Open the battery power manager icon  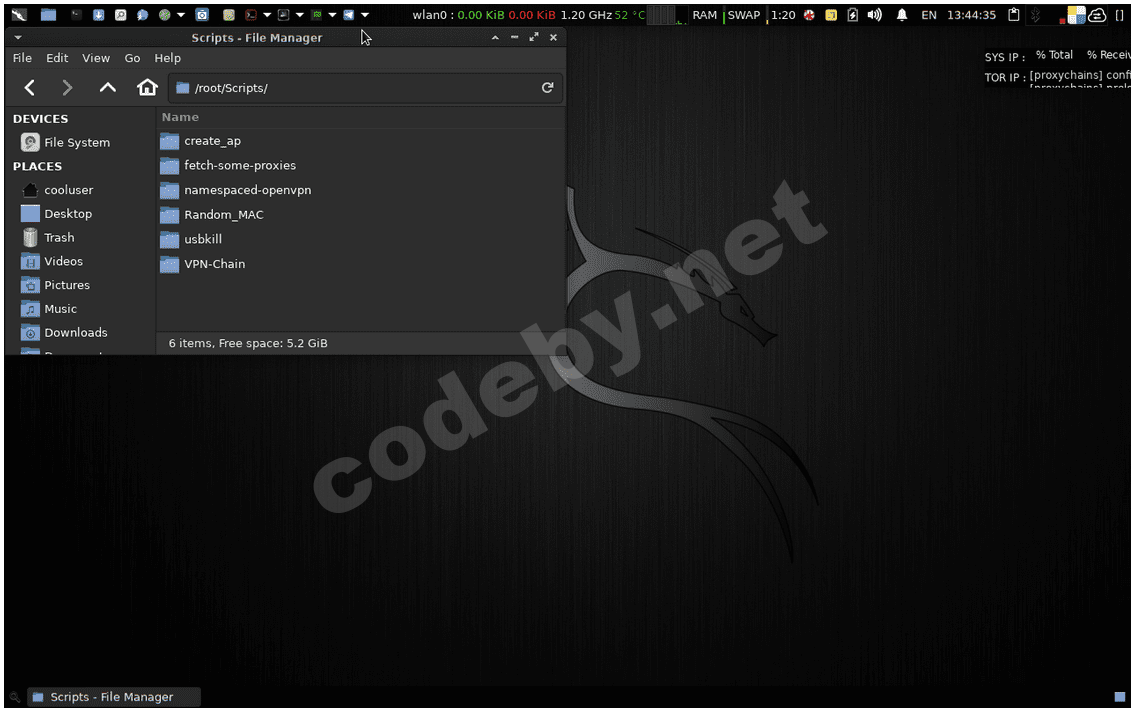853,14
